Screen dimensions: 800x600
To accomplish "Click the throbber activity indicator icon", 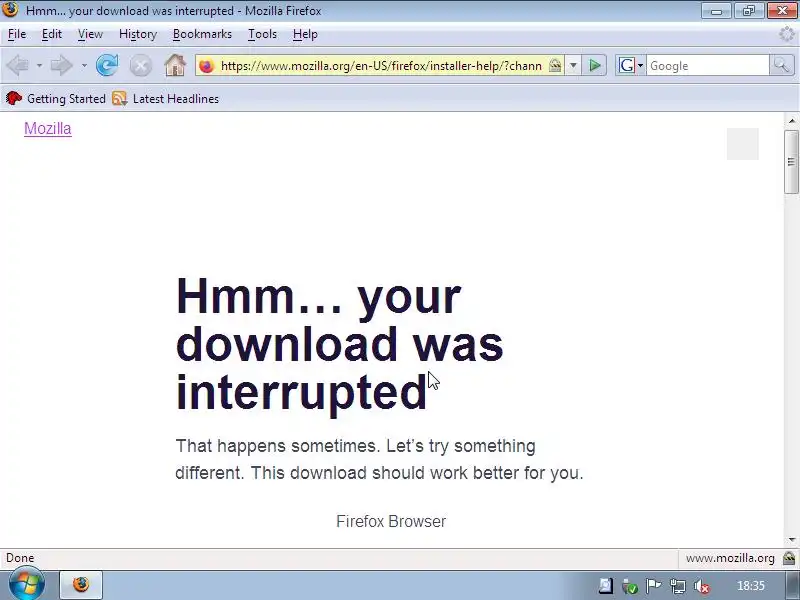I will (787, 34).
